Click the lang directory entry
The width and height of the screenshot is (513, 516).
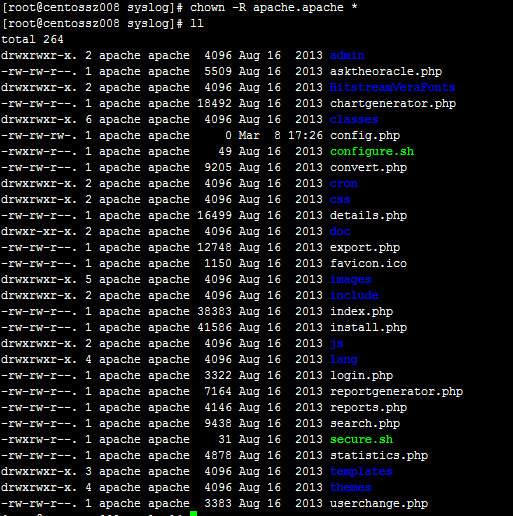[x=344, y=360]
